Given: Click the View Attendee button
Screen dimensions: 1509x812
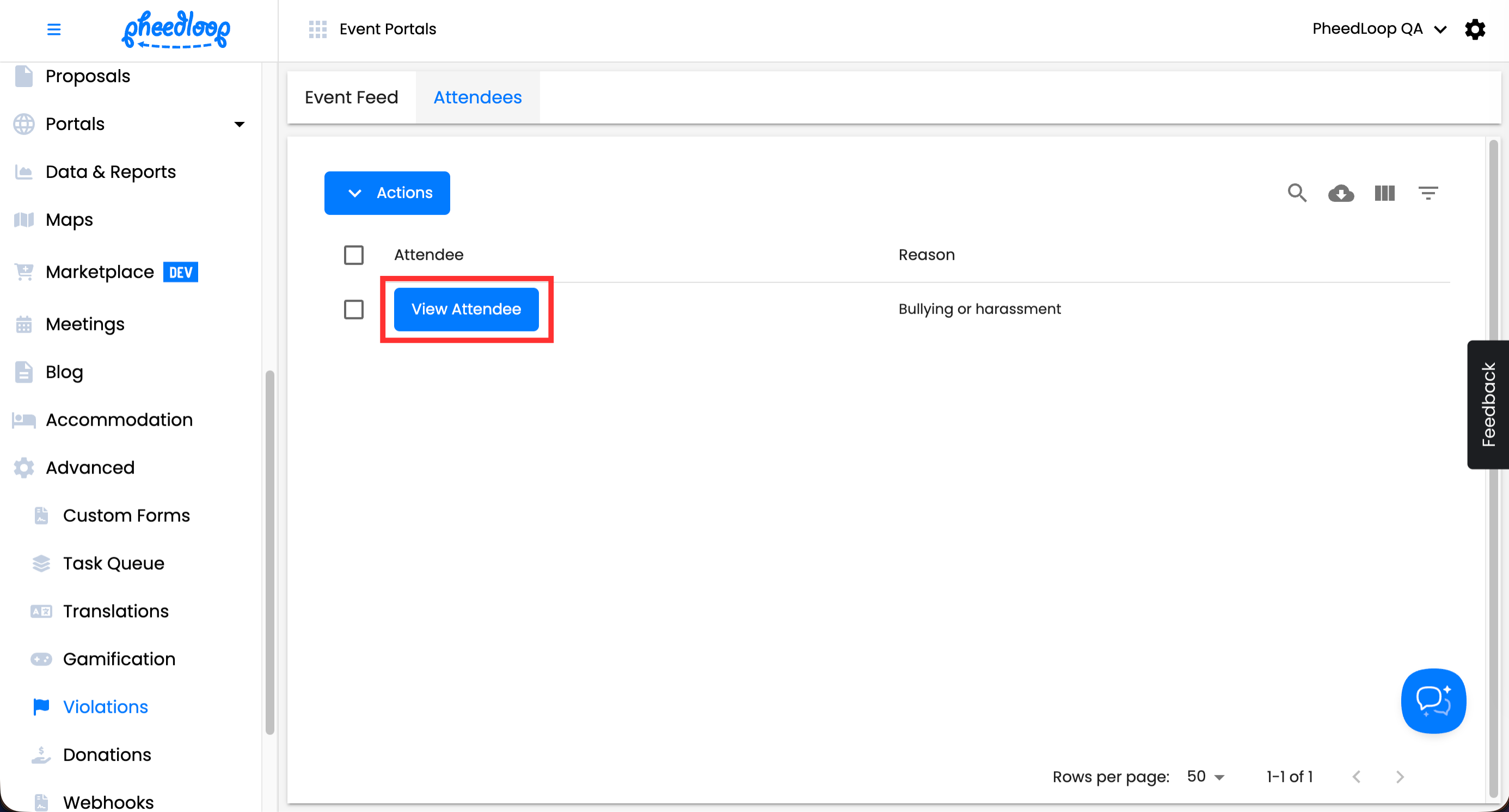Looking at the screenshot, I should click(465, 309).
